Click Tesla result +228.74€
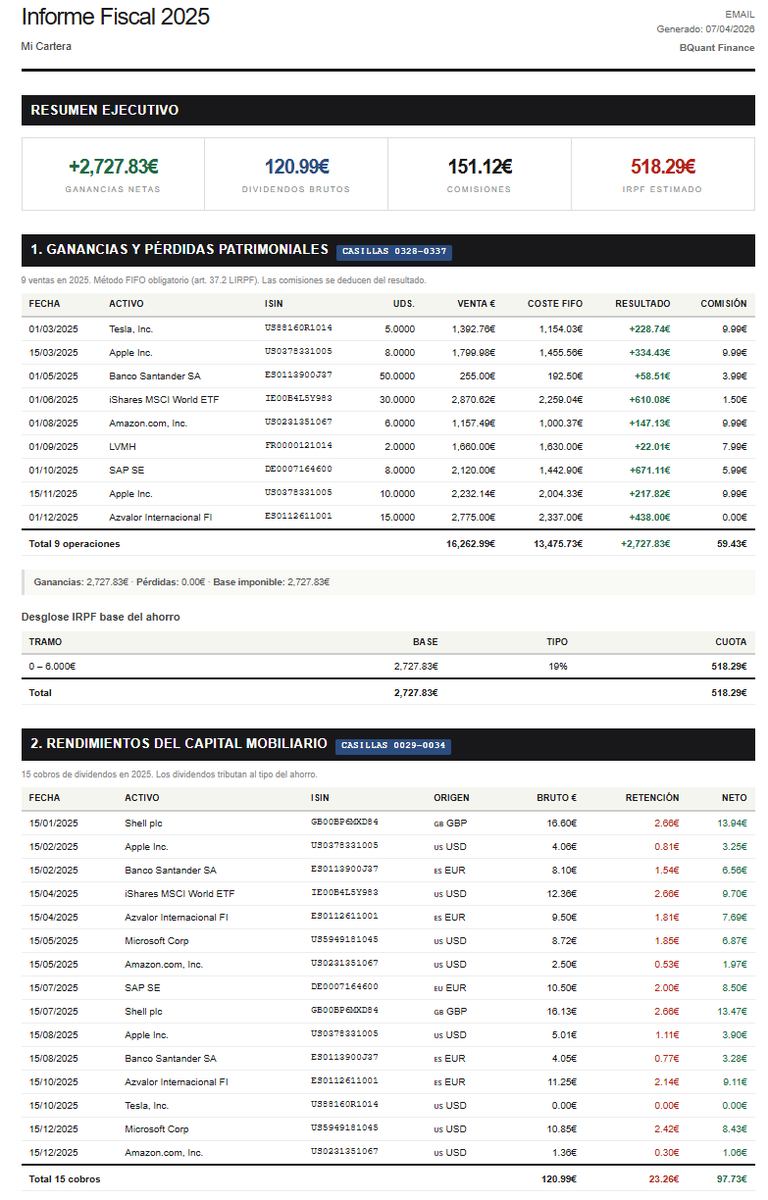This screenshot has height=1200, width=768. click(x=650, y=328)
